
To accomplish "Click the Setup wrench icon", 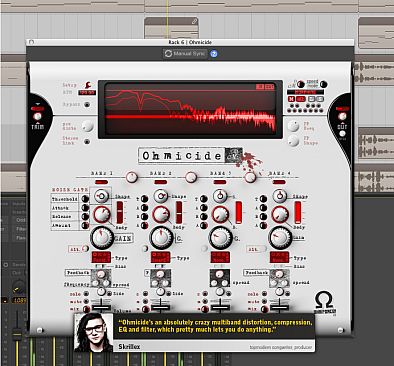I will click(x=89, y=85).
